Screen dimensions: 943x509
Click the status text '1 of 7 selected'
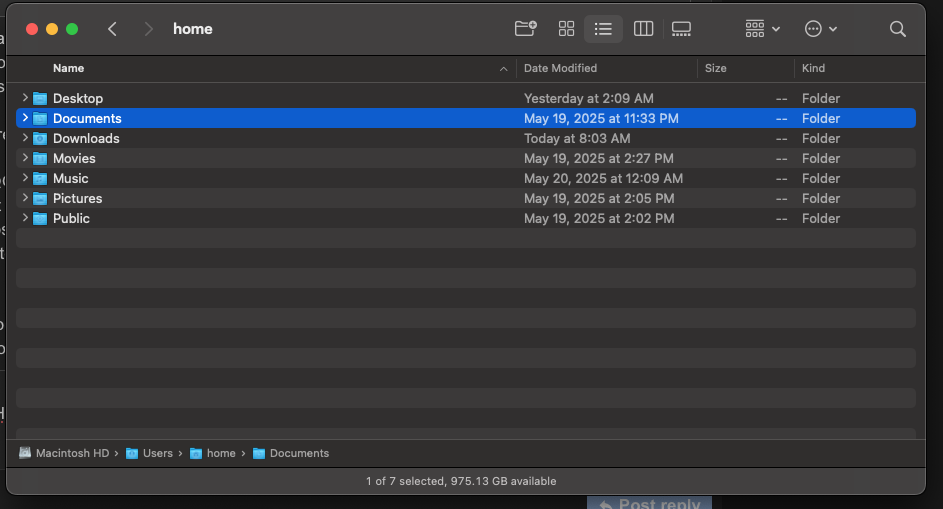click(405, 481)
